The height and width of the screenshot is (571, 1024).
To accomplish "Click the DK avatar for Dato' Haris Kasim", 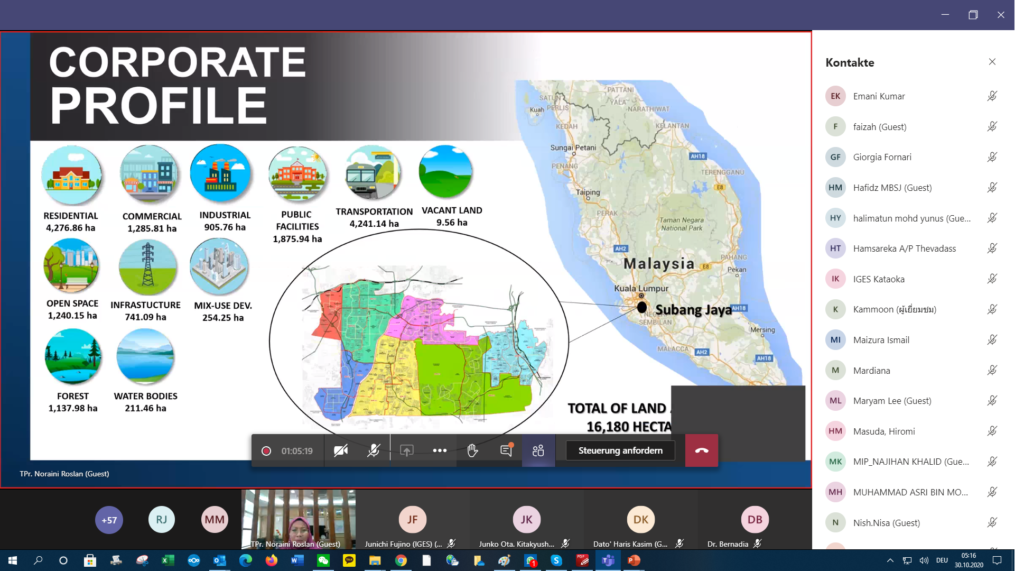I will click(640, 519).
